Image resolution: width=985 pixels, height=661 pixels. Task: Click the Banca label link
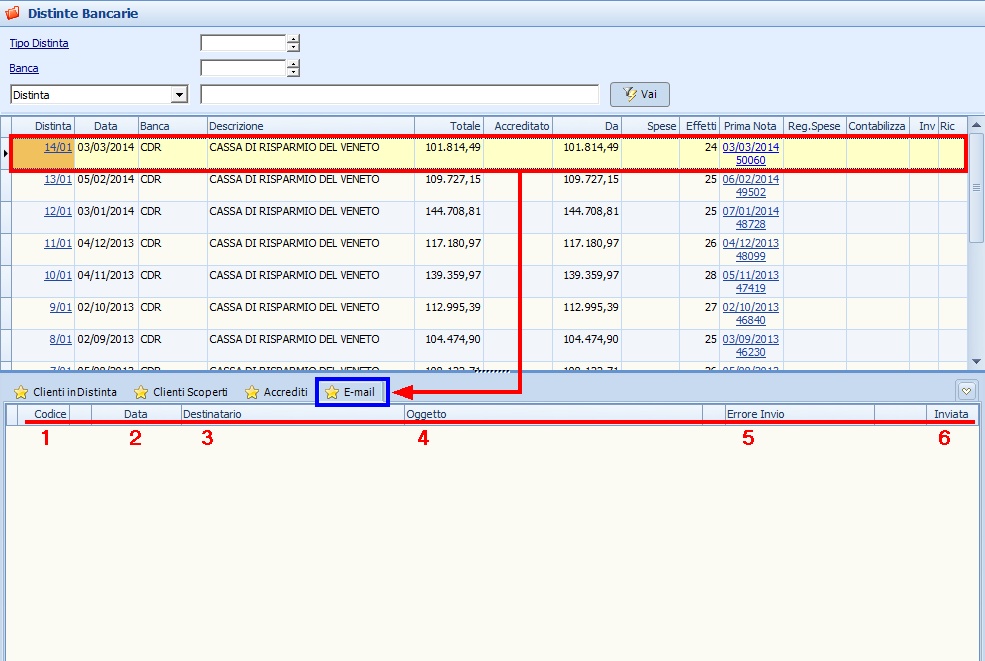click(24, 68)
